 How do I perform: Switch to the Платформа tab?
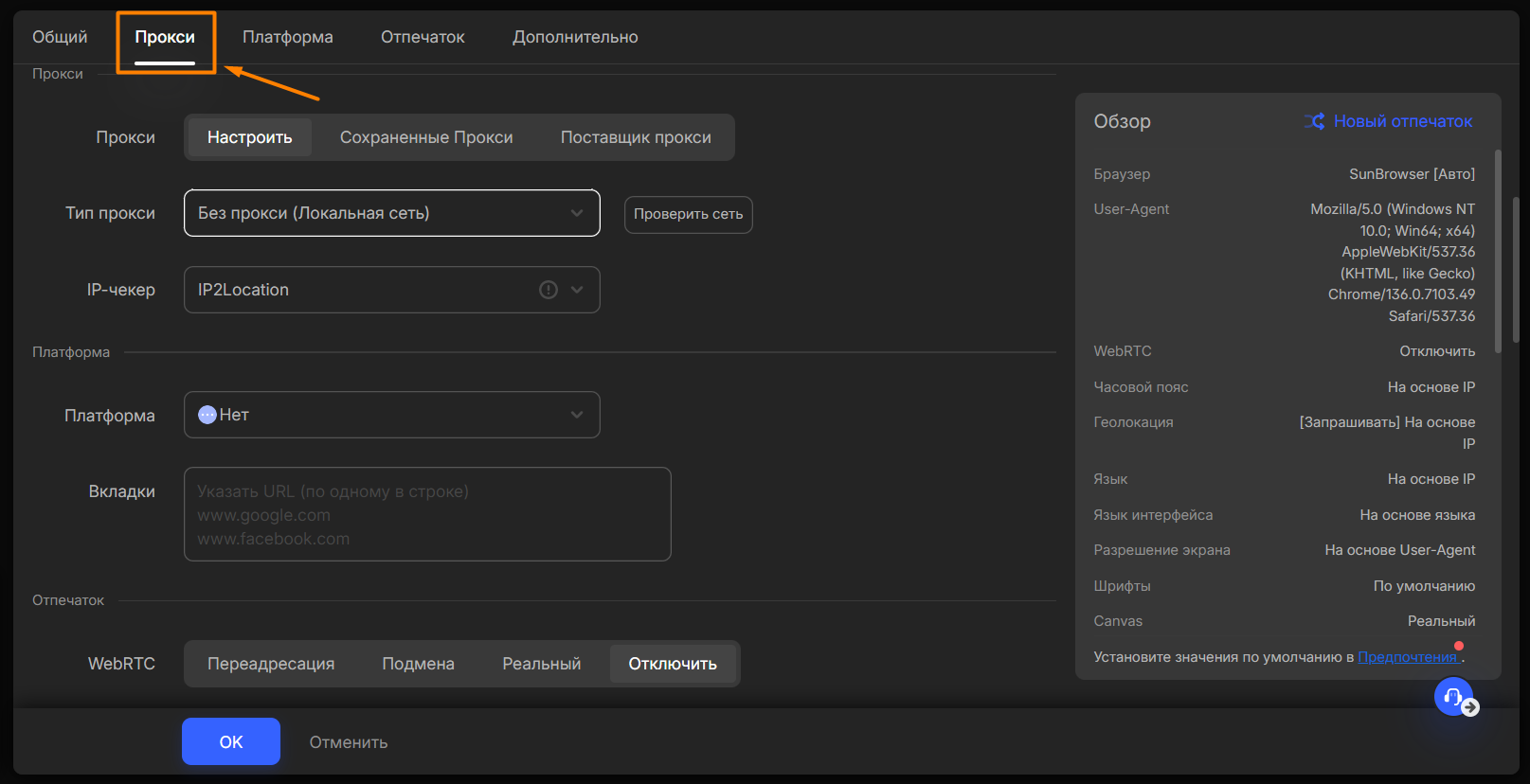tap(288, 37)
